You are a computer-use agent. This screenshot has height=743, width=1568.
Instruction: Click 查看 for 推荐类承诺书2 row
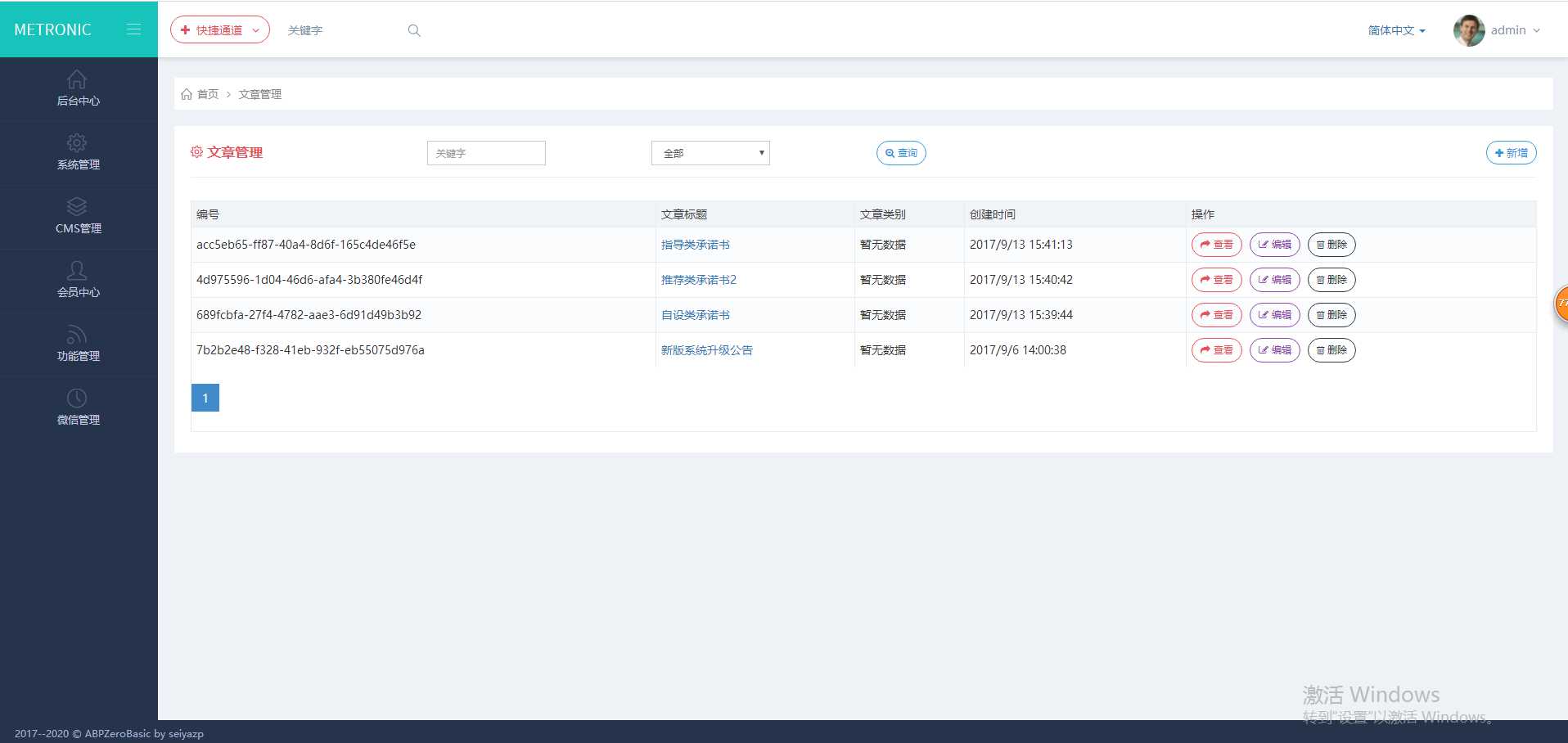tap(1217, 280)
